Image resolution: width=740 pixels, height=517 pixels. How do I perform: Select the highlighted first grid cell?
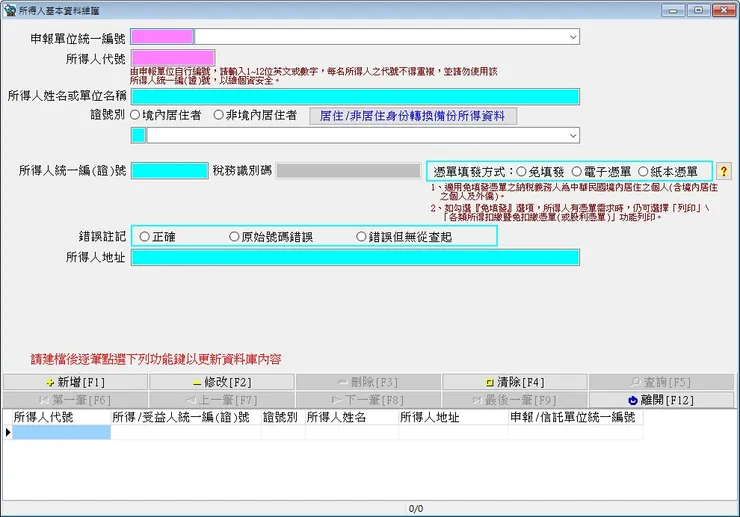coord(61,432)
